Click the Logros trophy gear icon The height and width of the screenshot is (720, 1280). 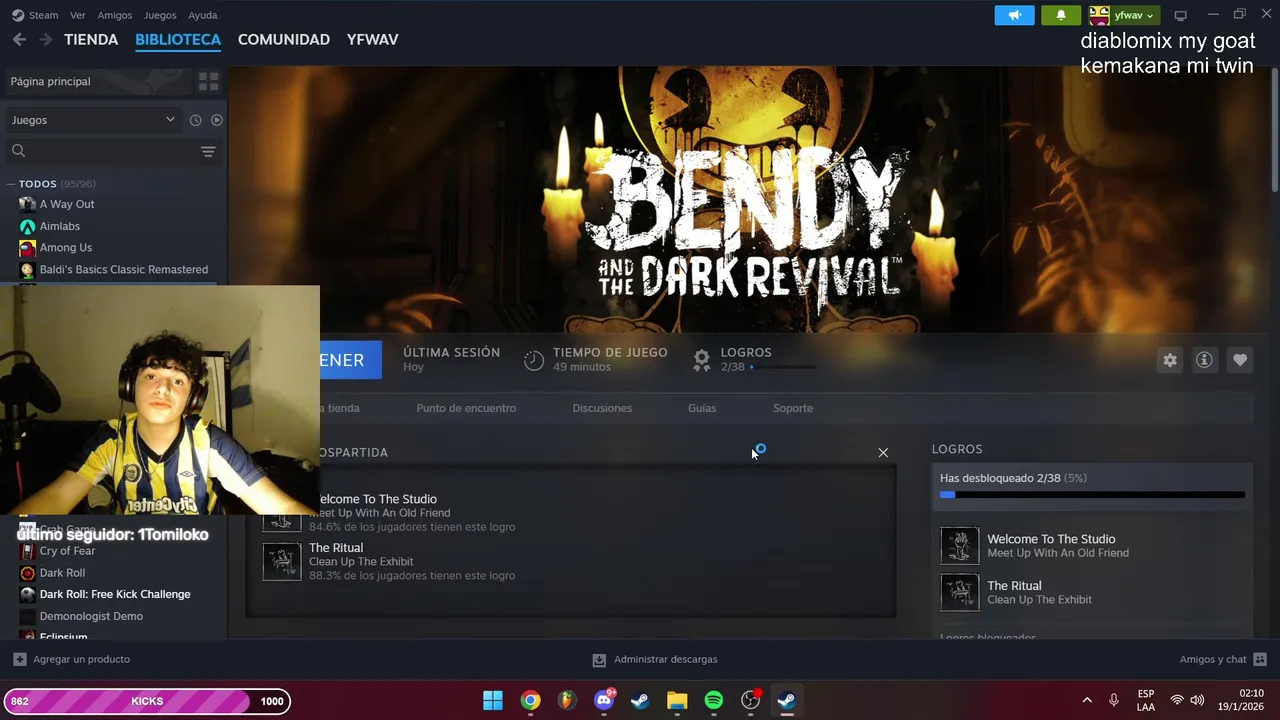702,359
